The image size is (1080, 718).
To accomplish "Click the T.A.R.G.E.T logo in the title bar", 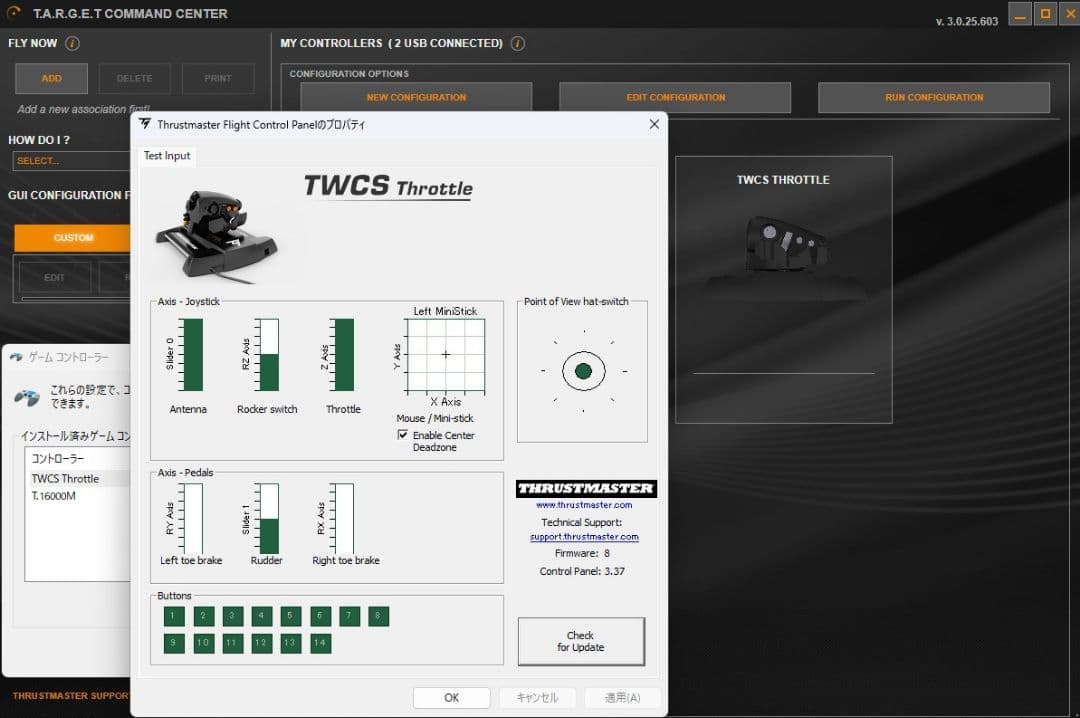I will tap(16, 14).
